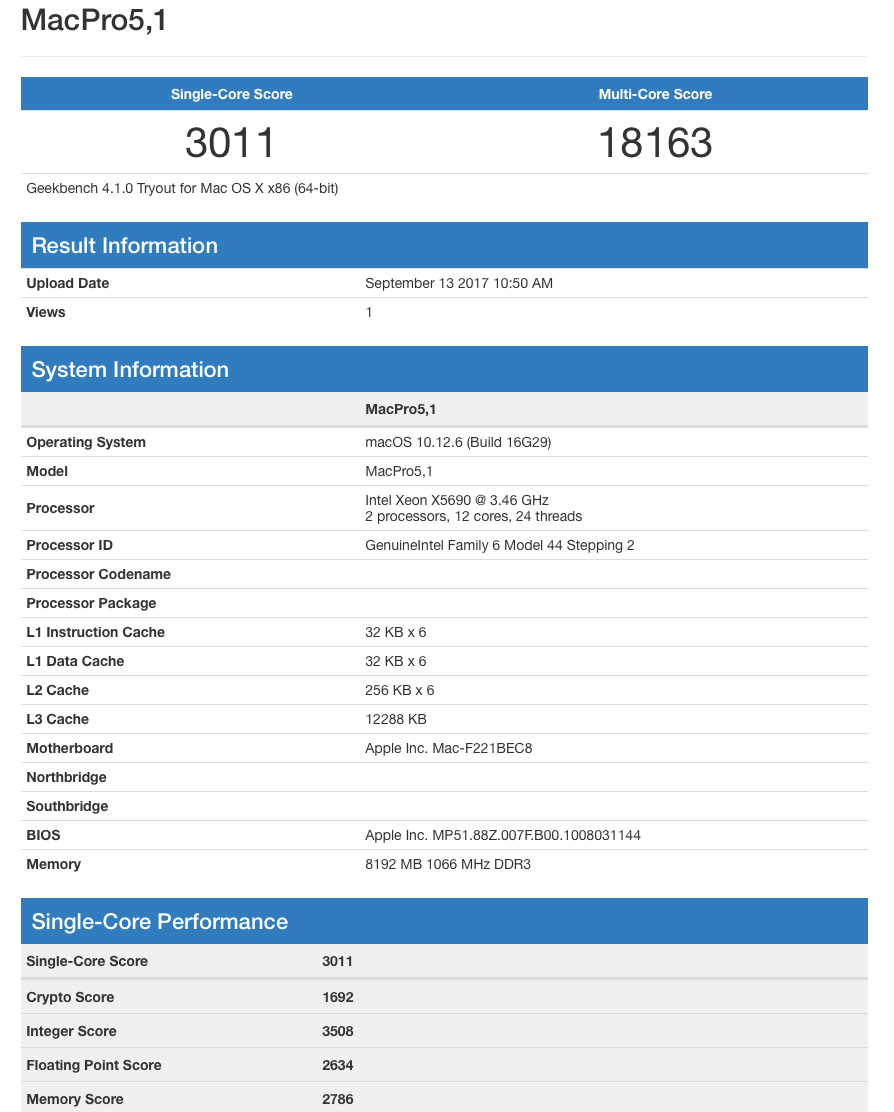894x1112 pixels.
Task: Click the Views row label
Action: click(x=46, y=312)
